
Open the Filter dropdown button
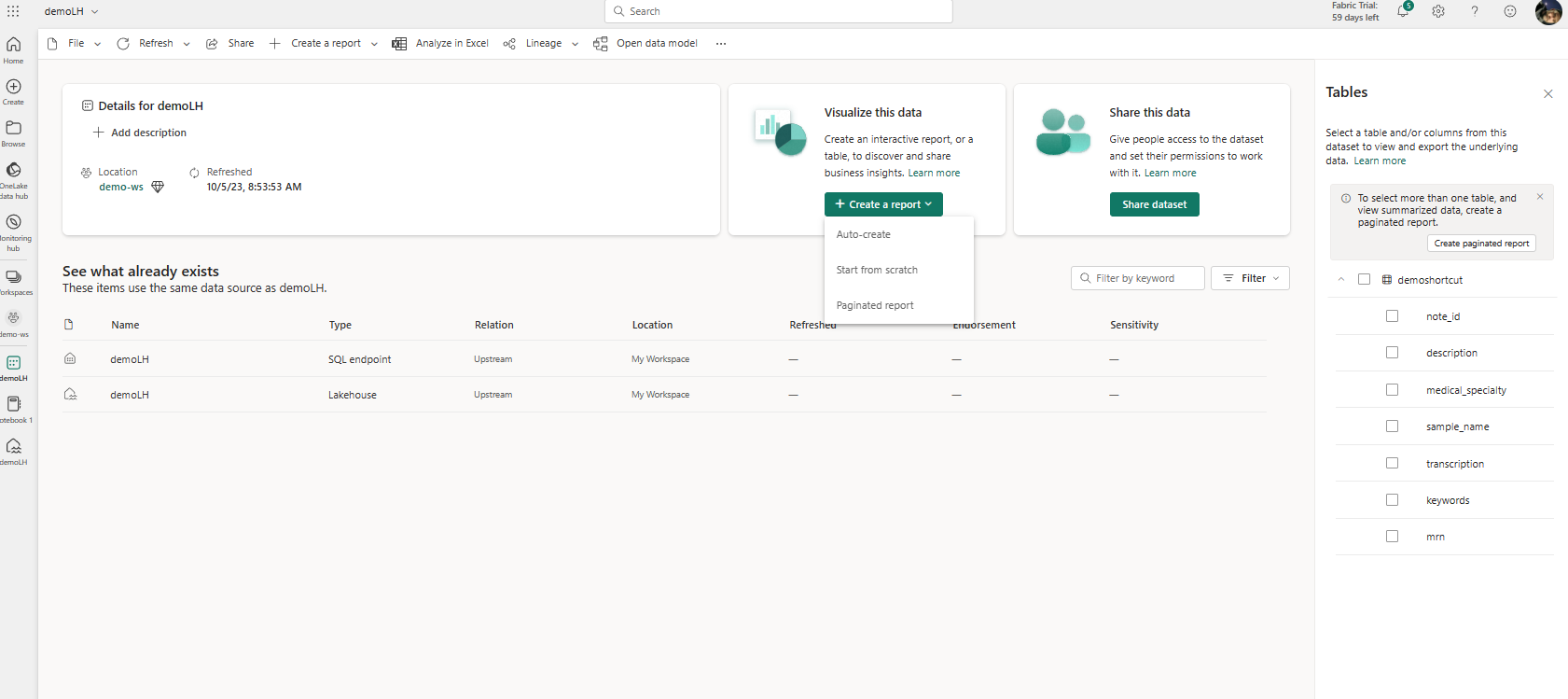click(x=1250, y=278)
